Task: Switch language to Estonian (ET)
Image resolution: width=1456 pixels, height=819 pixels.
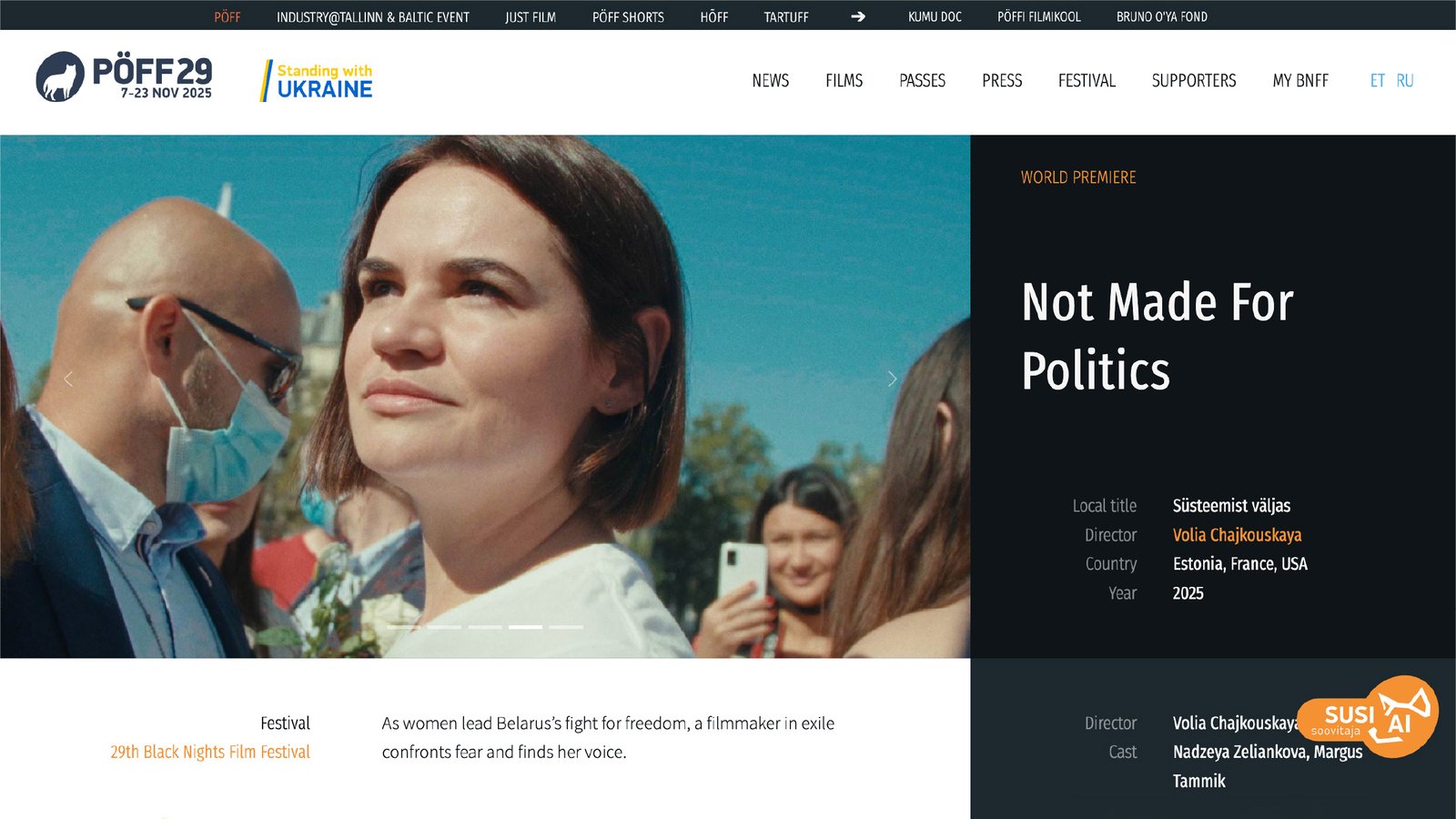Action: pyautogui.click(x=1377, y=81)
